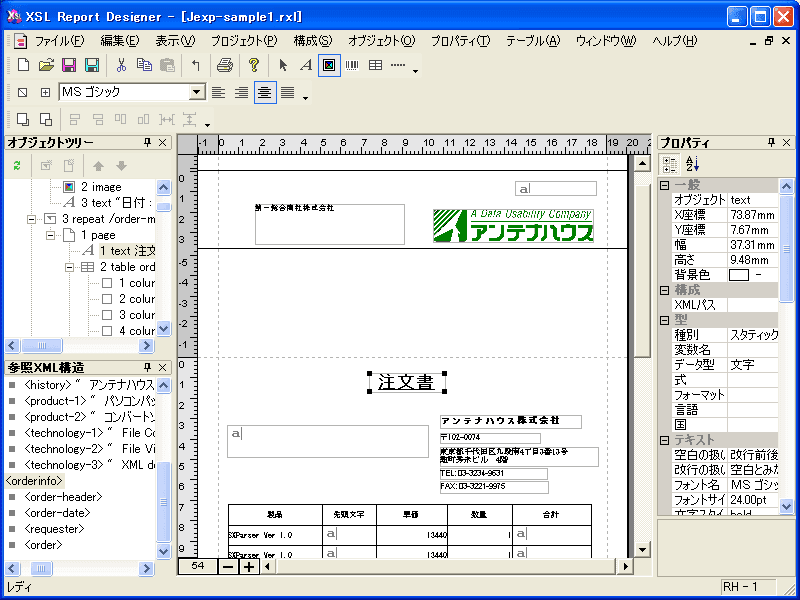Select the <order-date> XML node

tap(57, 513)
